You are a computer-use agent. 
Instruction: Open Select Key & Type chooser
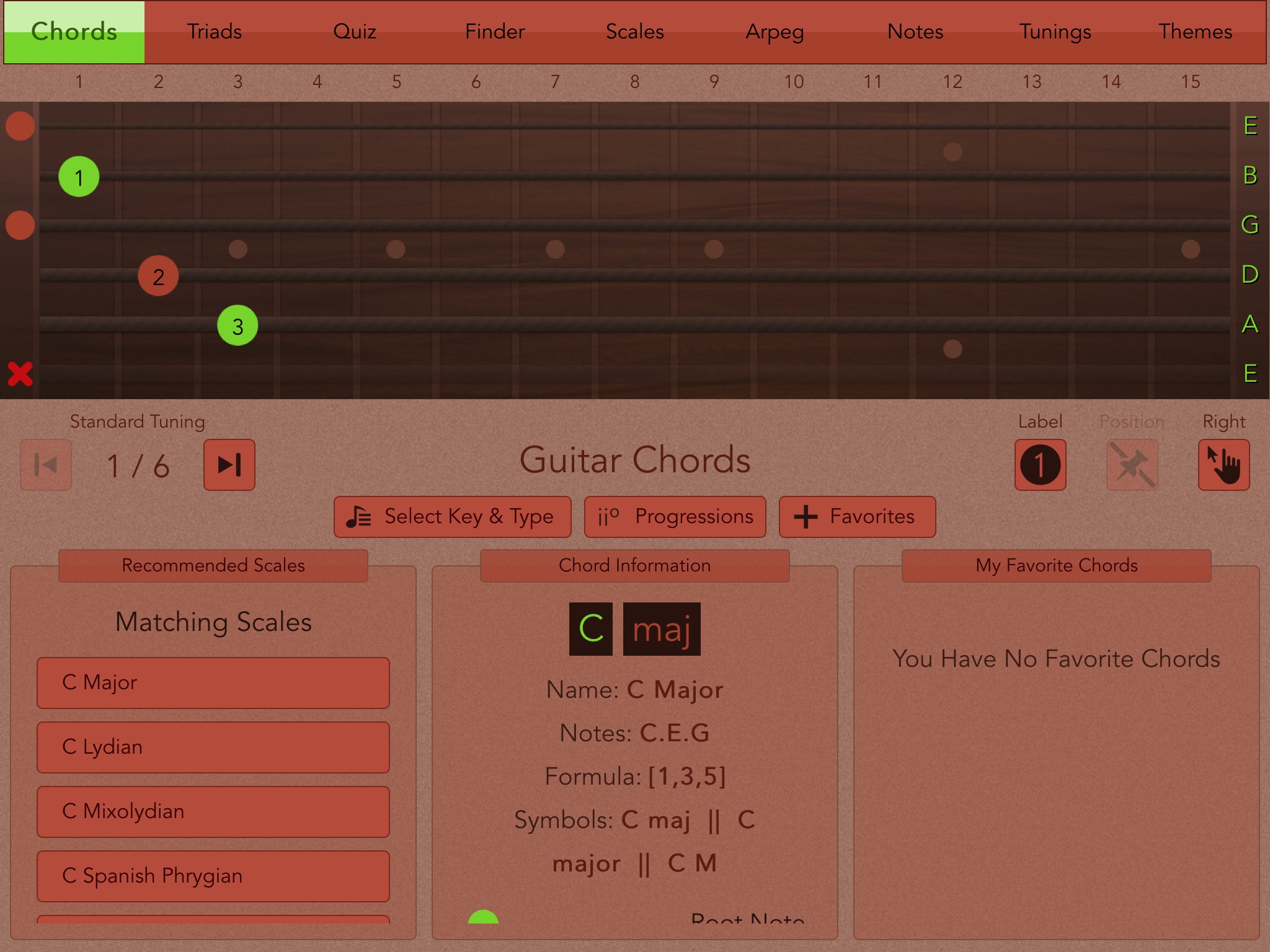point(452,516)
